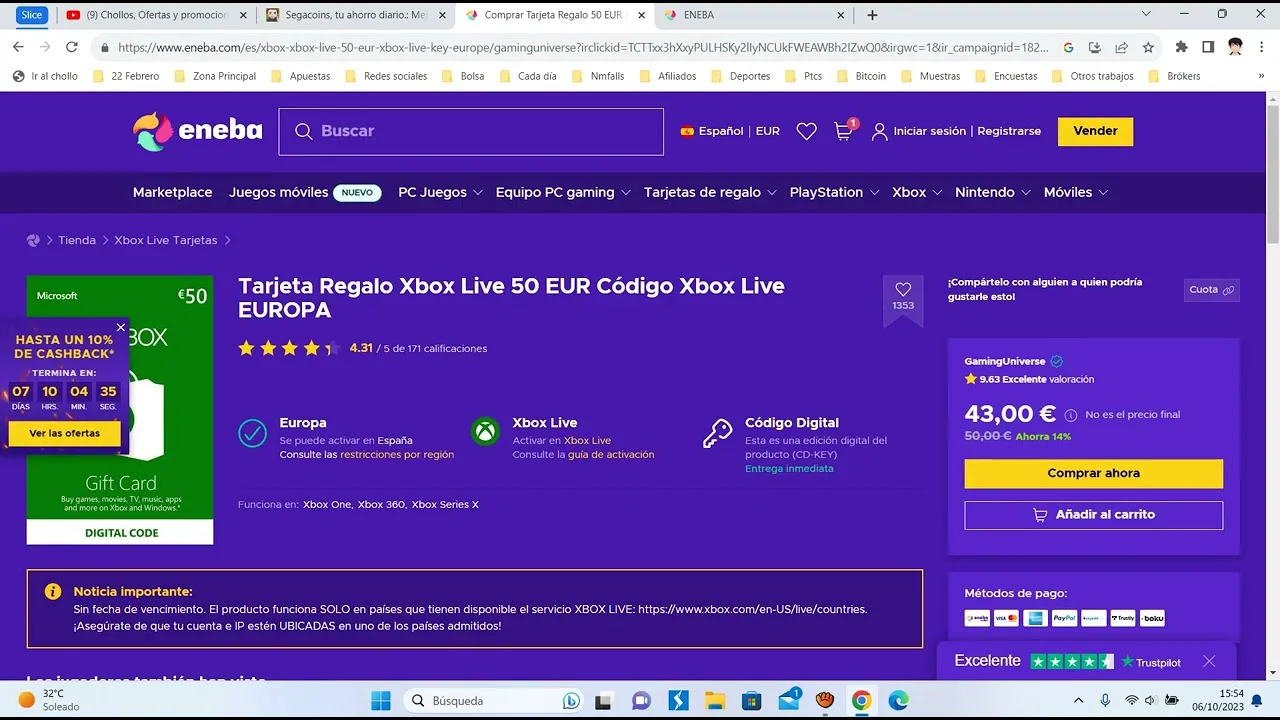The image size is (1280, 720).
Task: Expand the PC Juegos menu
Action: coord(440,192)
